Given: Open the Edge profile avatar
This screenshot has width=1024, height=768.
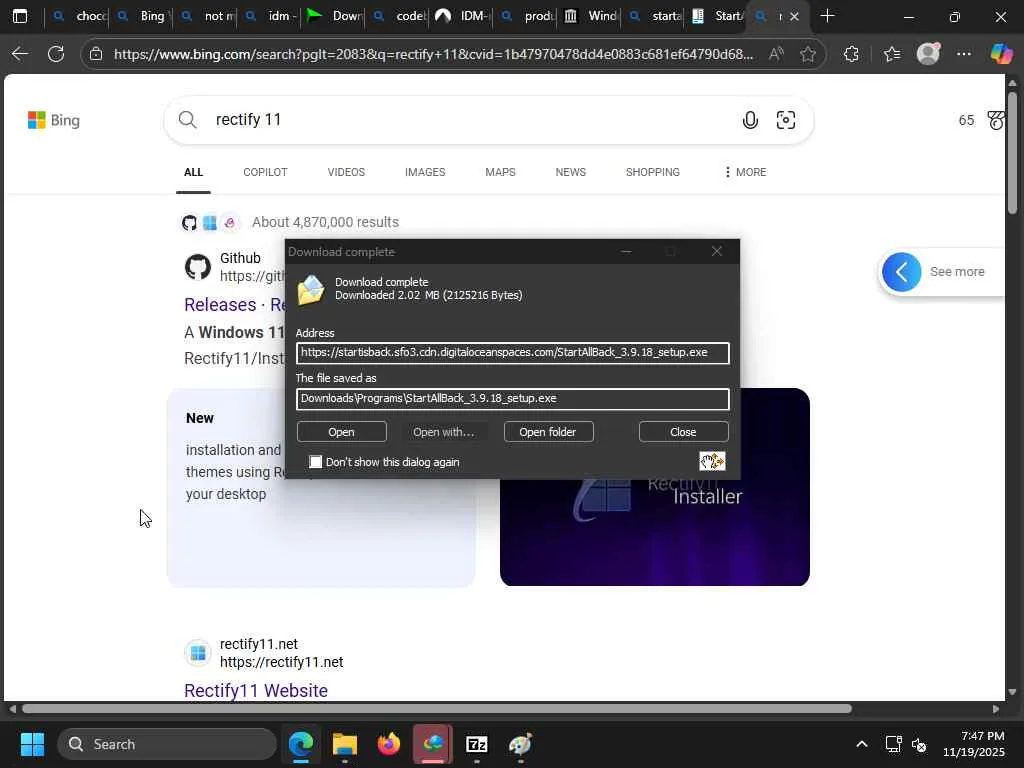Looking at the screenshot, I should coord(928,54).
